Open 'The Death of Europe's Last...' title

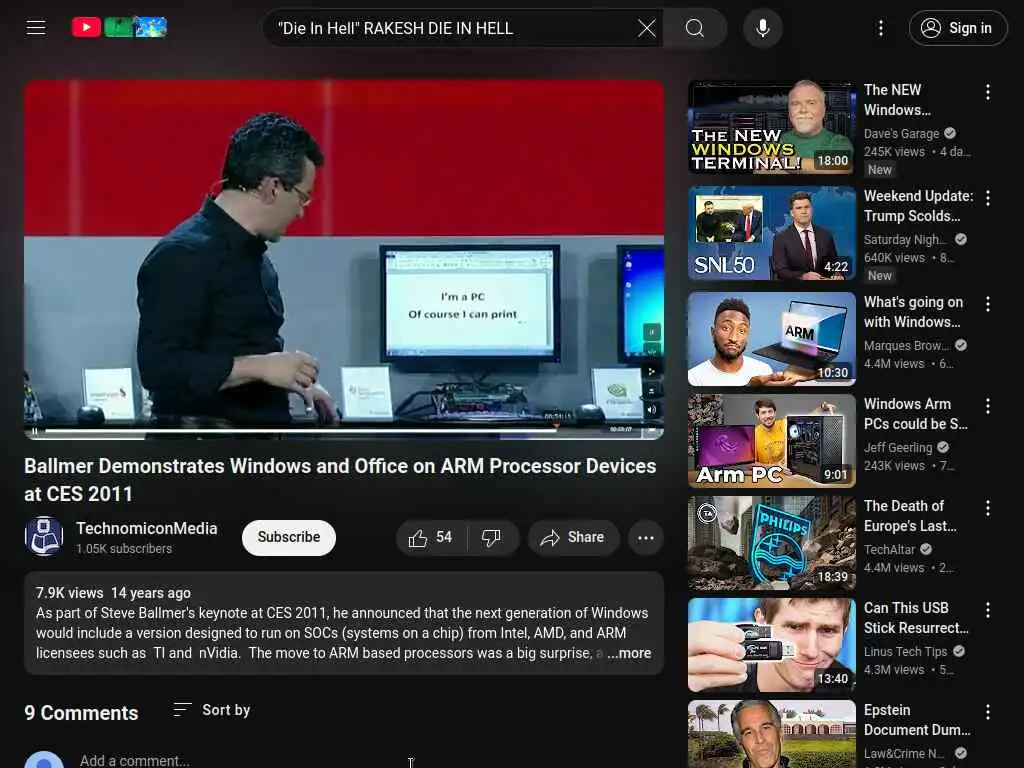[x=910, y=515]
